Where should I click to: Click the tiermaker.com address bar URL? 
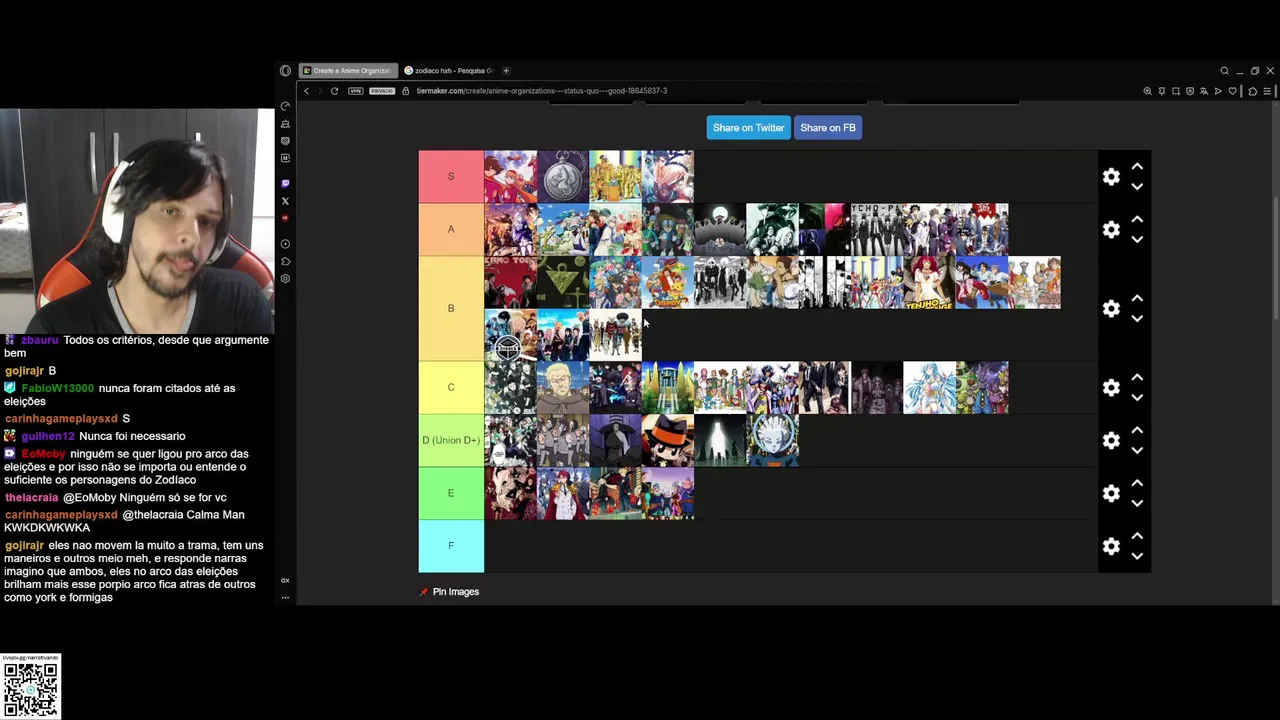click(x=541, y=91)
